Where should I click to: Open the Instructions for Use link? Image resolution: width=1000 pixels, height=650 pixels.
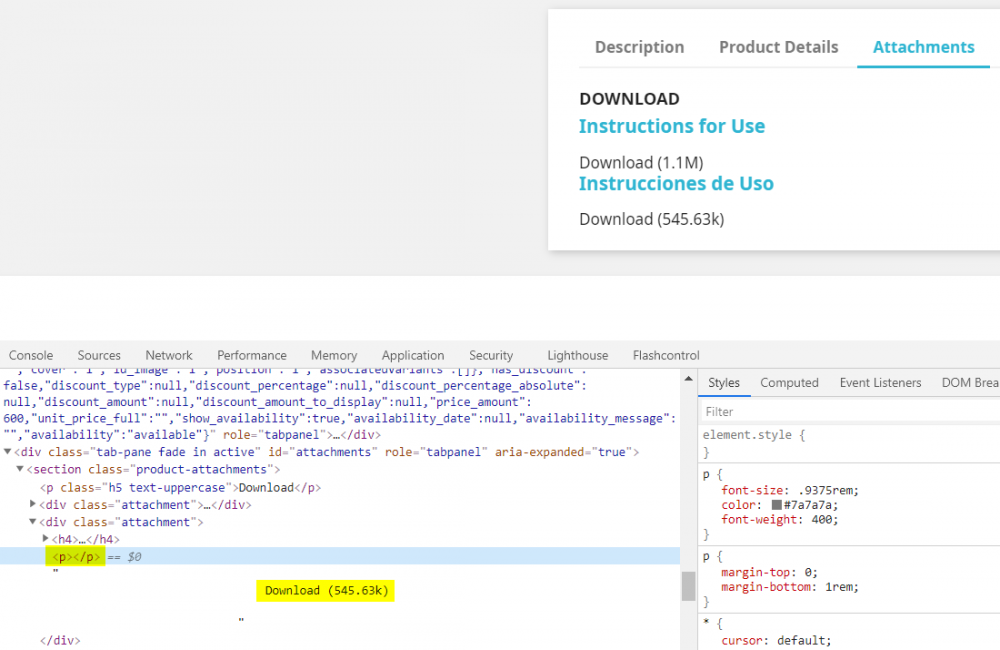671,126
